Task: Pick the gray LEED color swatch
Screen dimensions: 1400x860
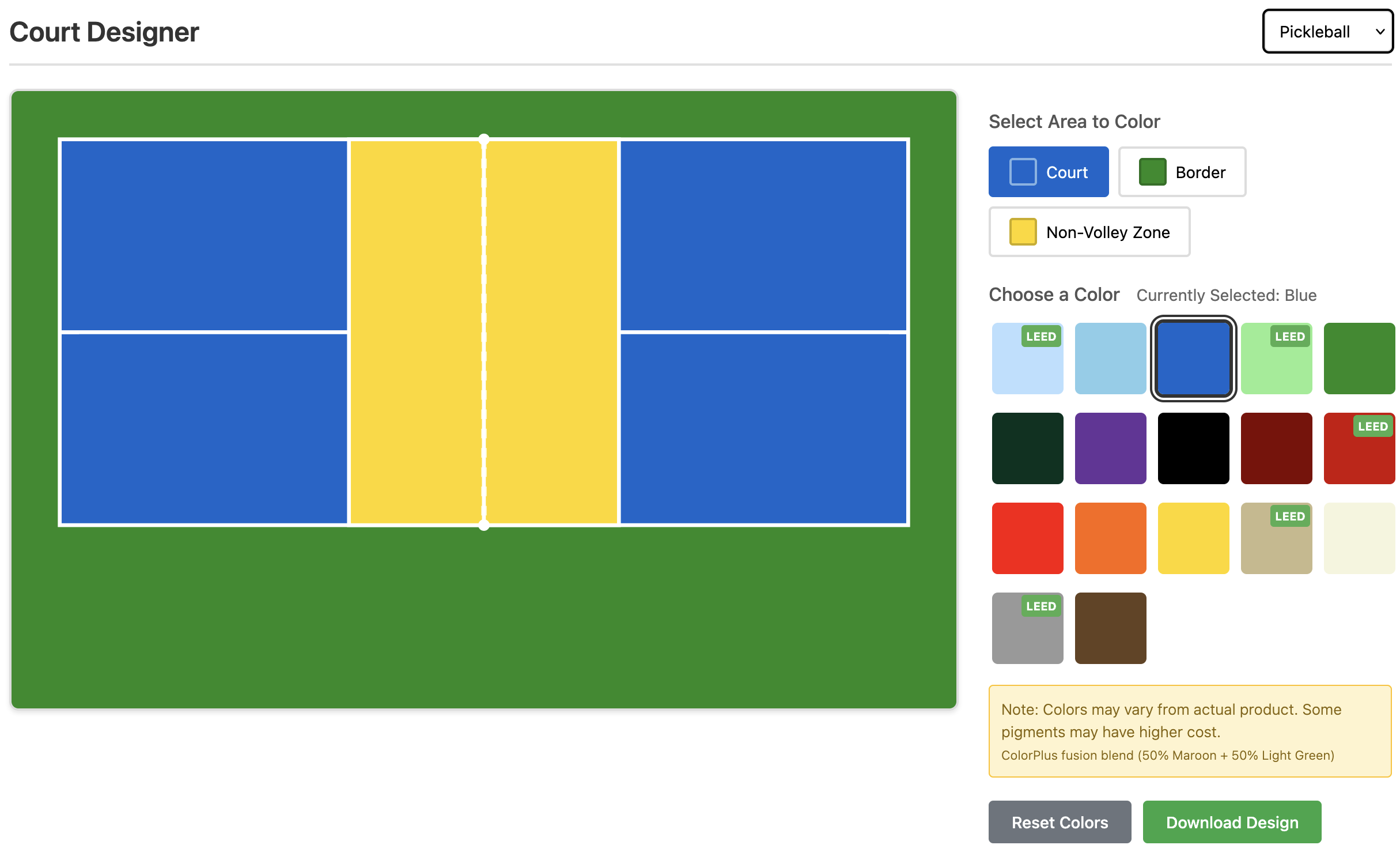Action: coord(1027,628)
